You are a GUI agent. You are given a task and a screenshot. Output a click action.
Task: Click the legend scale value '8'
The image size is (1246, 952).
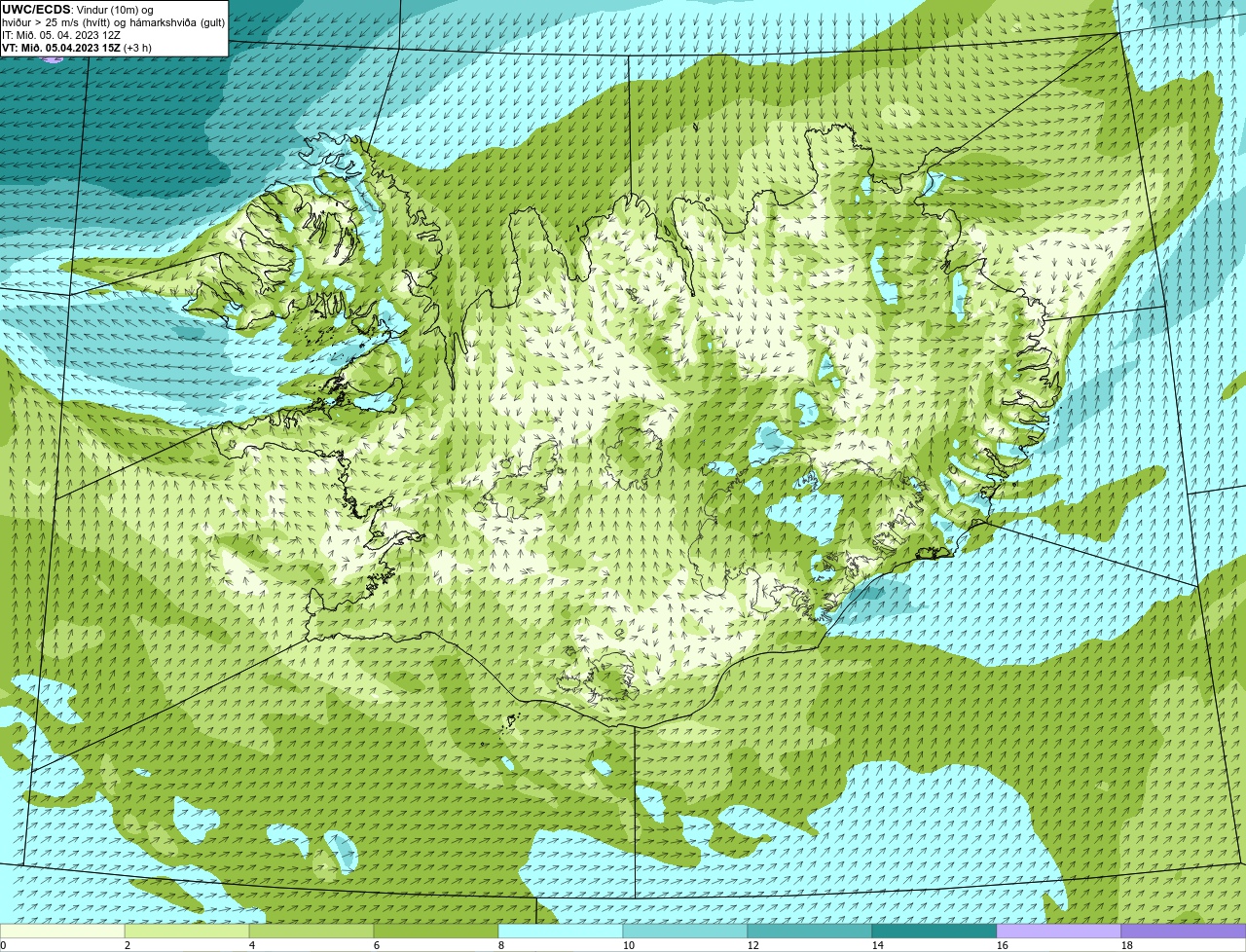coord(501,945)
